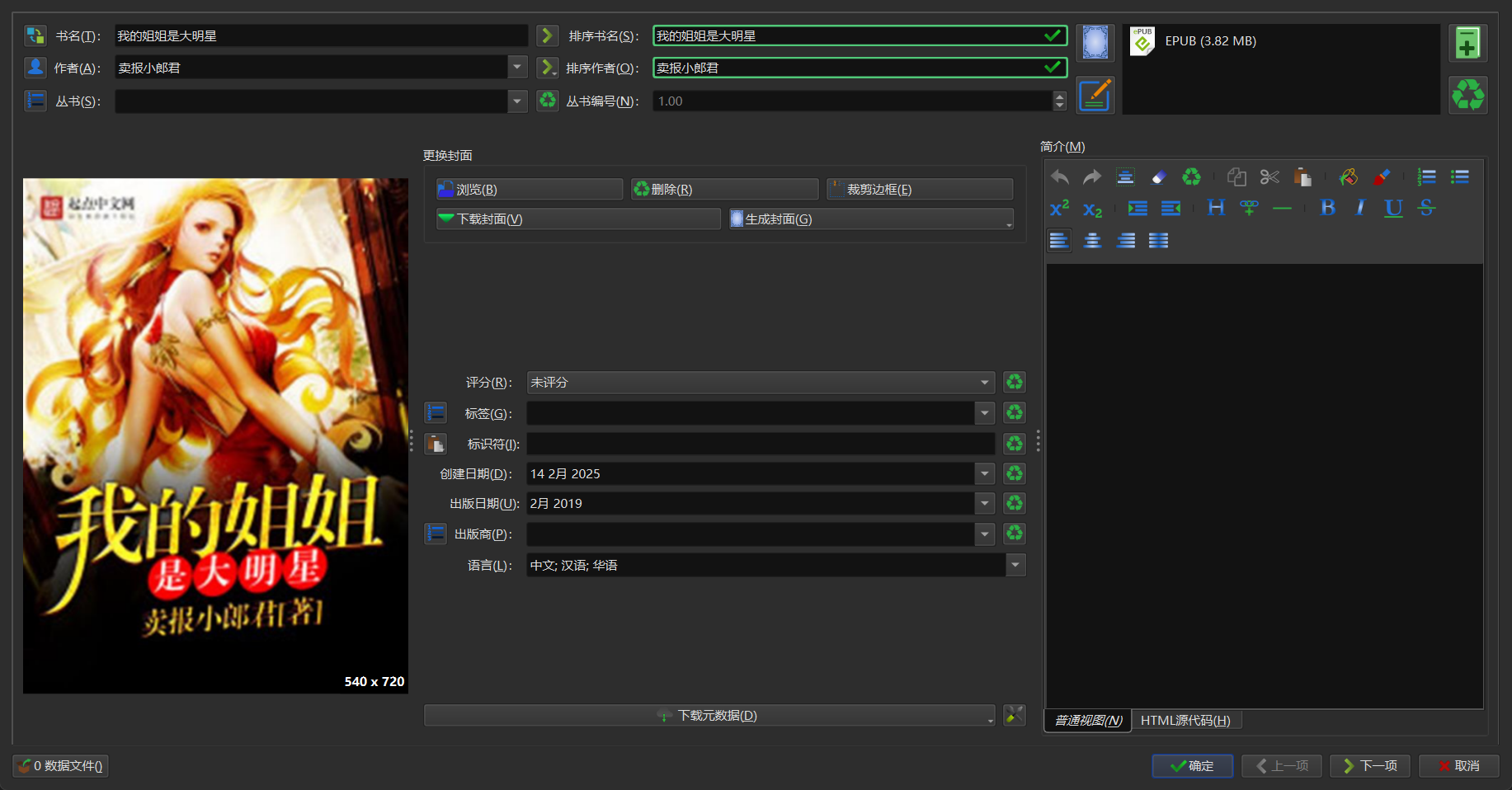Open the heading style H menu

[x=1216, y=208]
